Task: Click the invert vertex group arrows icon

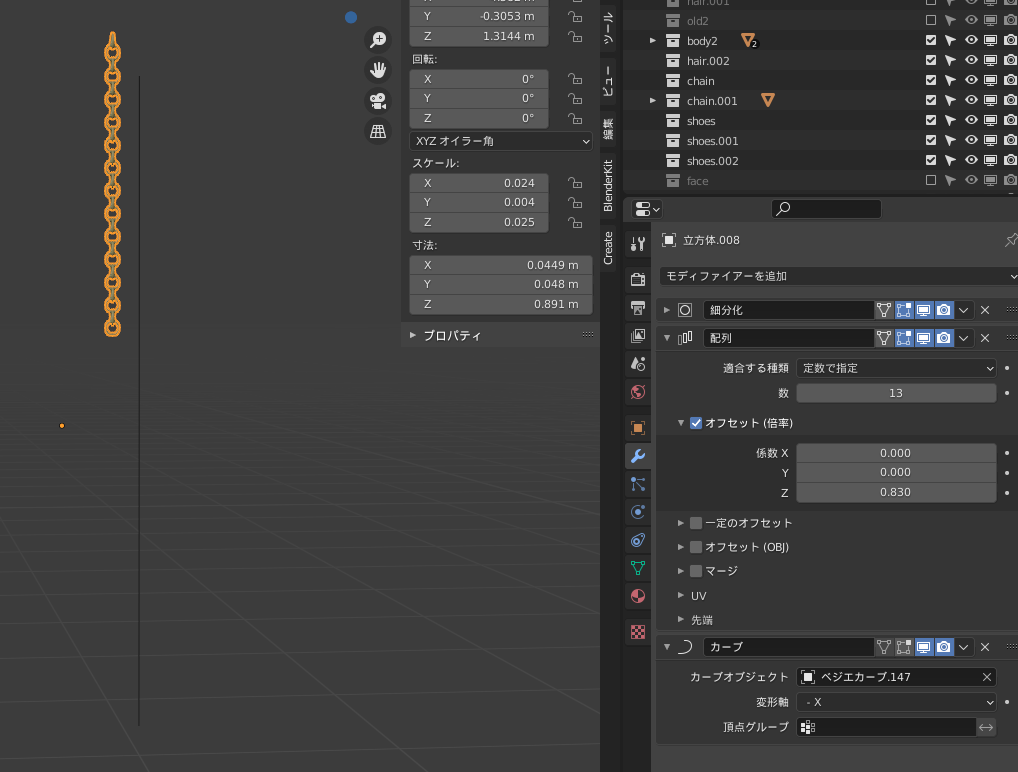Action: click(x=986, y=727)
